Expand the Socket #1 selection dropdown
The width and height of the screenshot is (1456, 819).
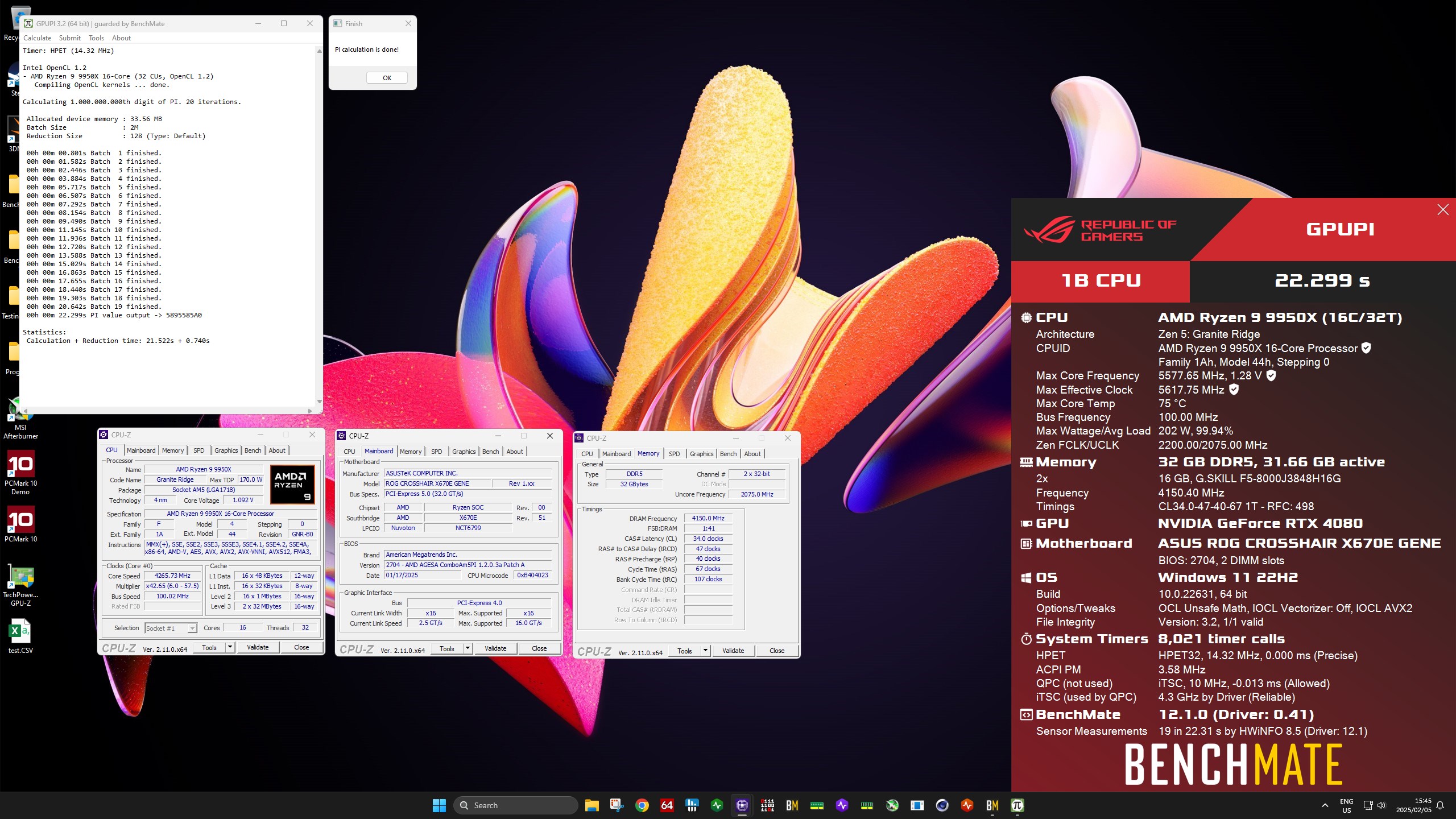tap(192, 628)
